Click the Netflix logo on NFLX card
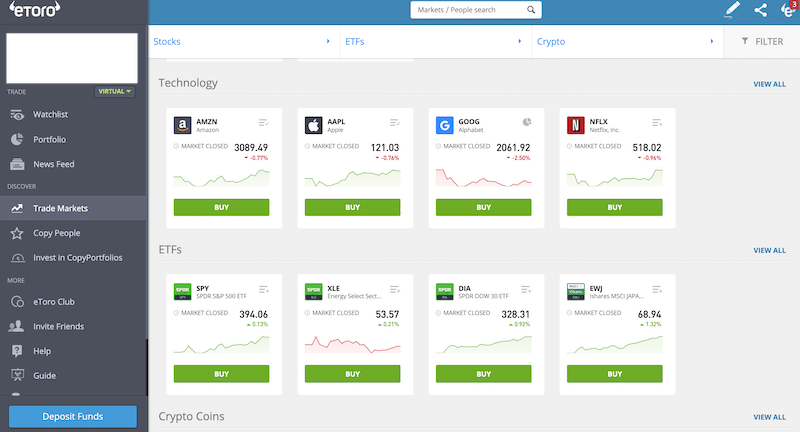Screen dimensions: 800x432 coord(576,125)
